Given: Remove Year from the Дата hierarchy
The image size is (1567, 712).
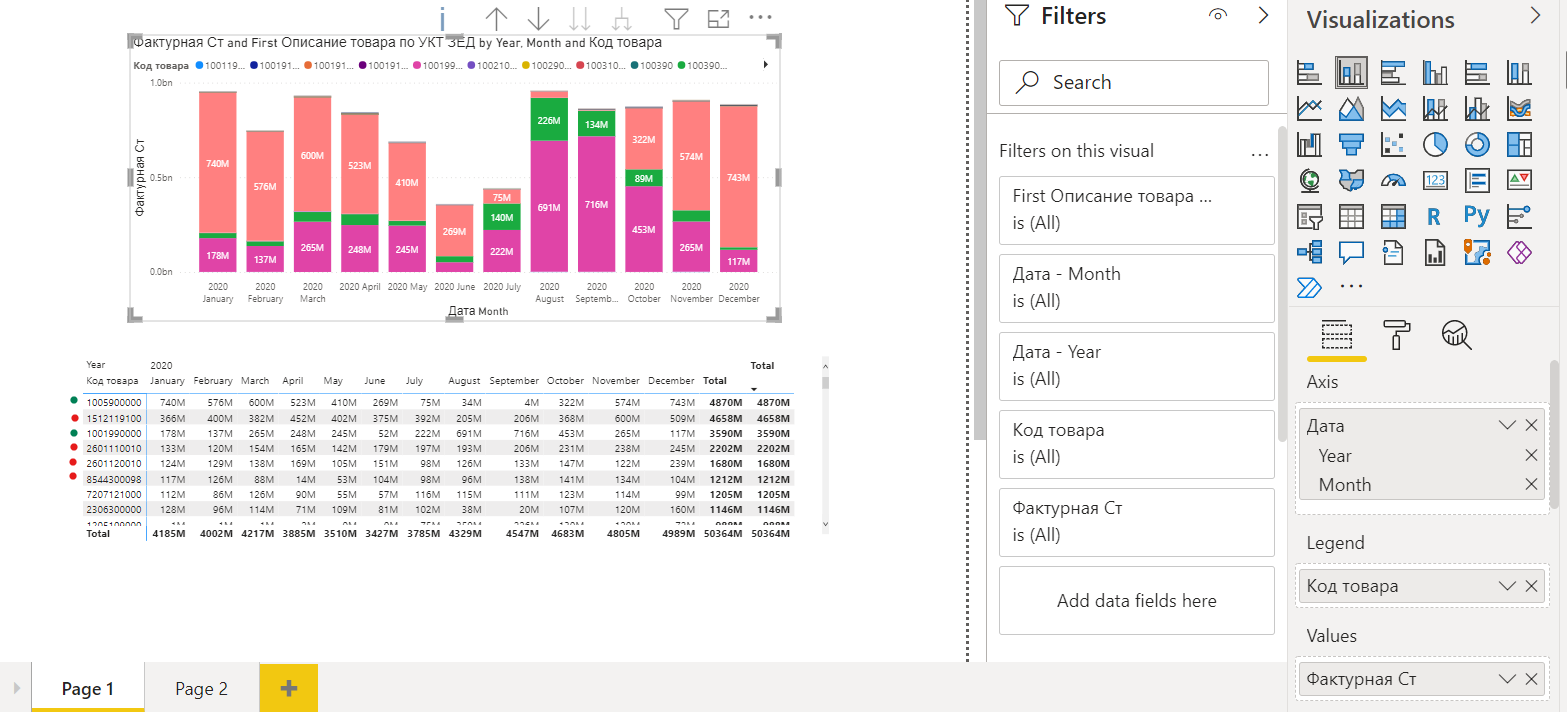Looking at the screenshot, I should [1531, 456].
